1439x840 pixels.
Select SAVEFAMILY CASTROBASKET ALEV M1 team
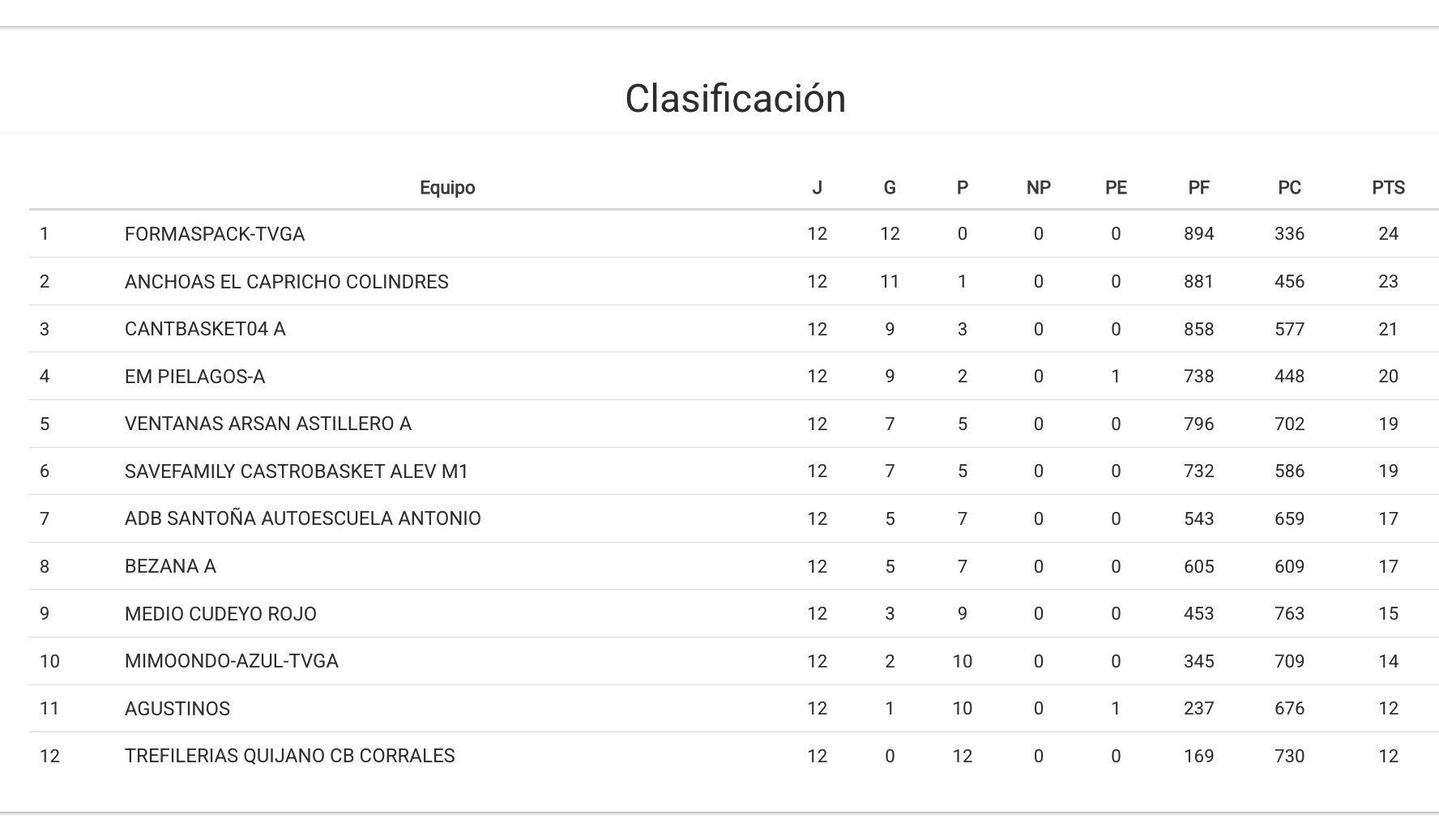tap(297, 471)
